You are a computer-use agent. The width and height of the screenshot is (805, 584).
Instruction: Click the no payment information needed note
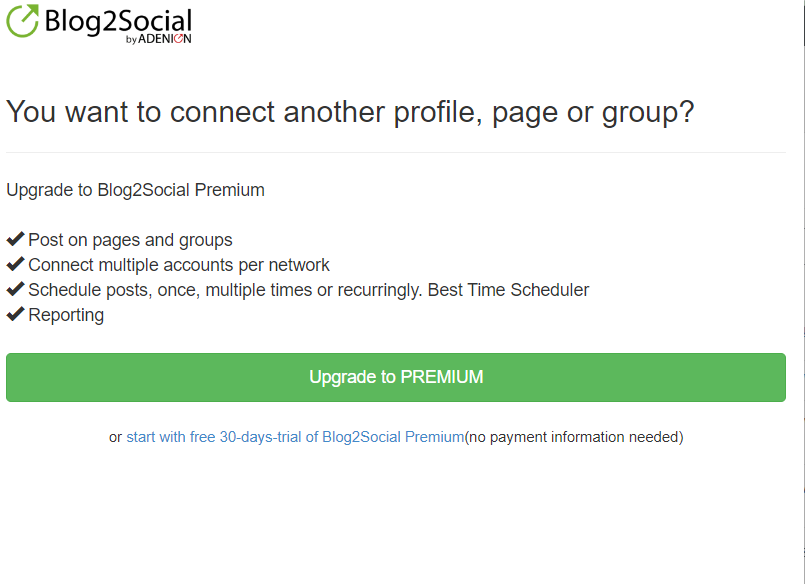click(574, 437)
